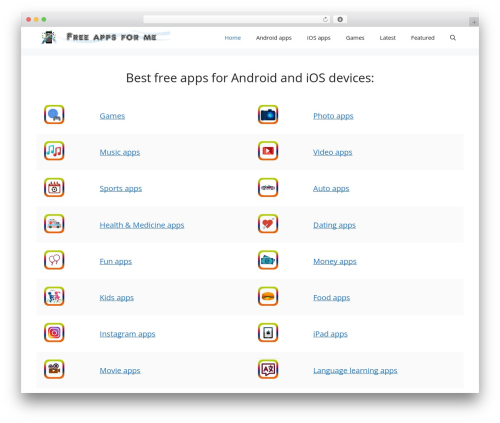The height and width of the screenshot is (423, 500).
Task: Follow the Money apps link
Action: tap(335, 262)
